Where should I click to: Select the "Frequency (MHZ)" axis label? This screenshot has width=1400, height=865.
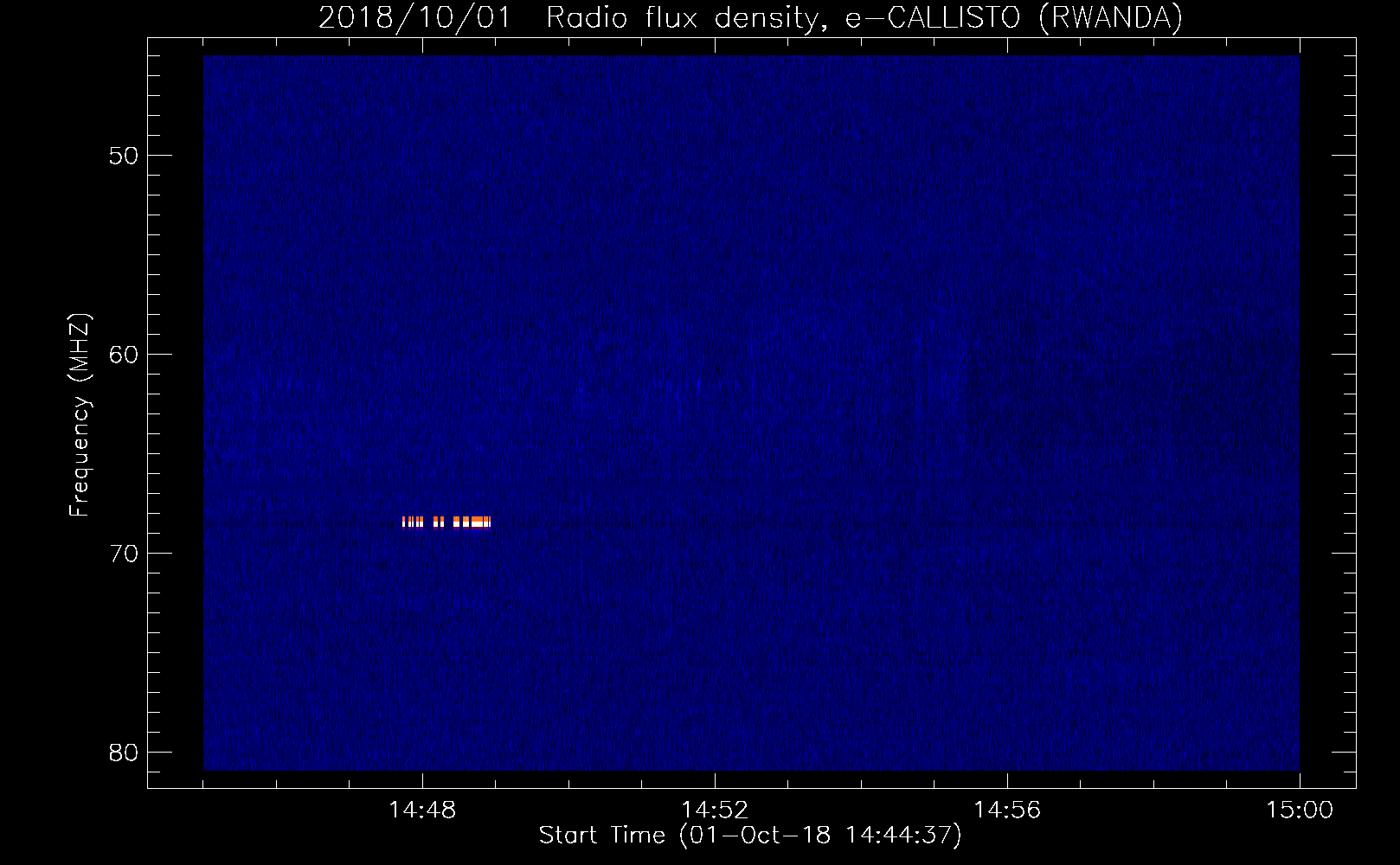(x=79, y=415)
